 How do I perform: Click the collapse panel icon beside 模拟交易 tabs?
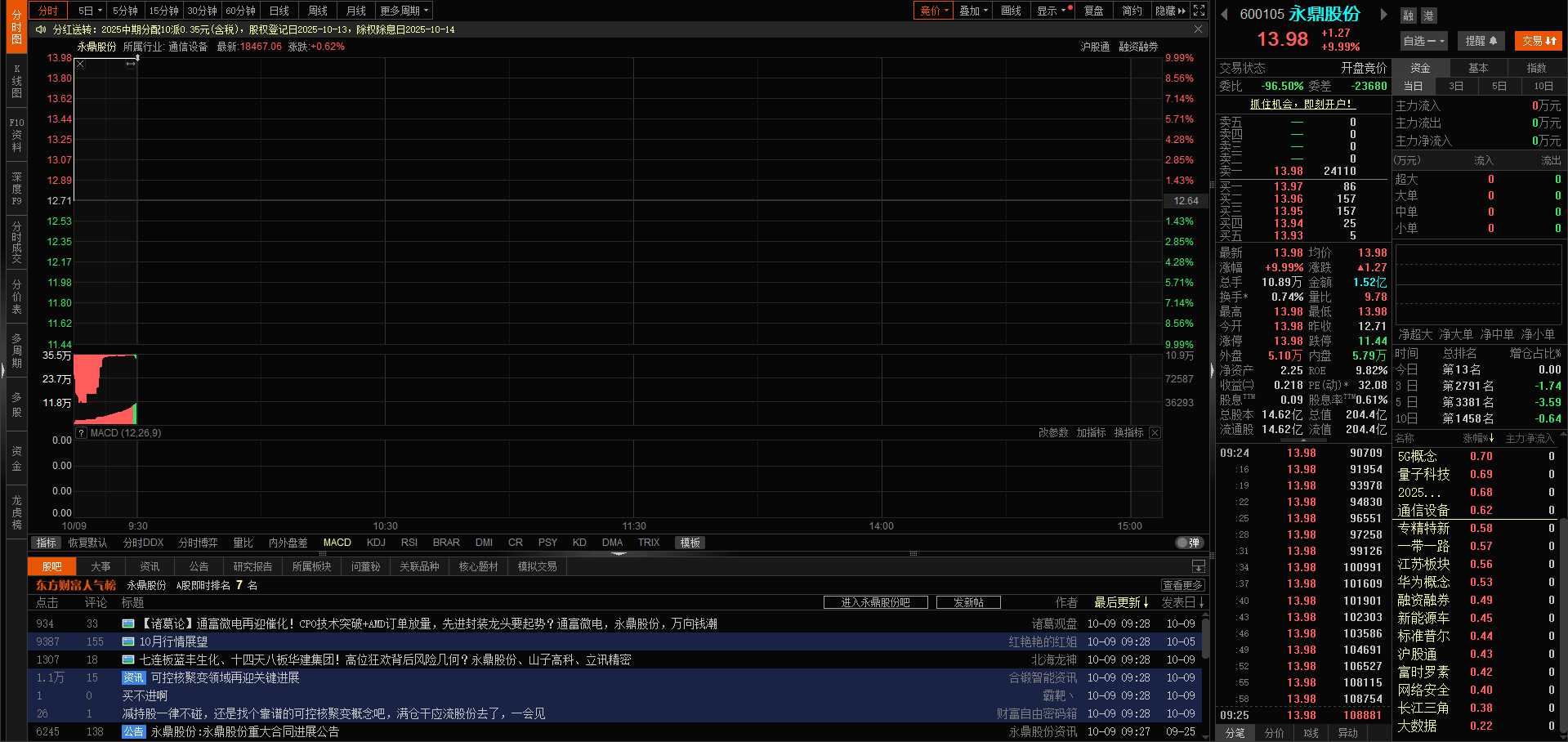click(1198, 566)
